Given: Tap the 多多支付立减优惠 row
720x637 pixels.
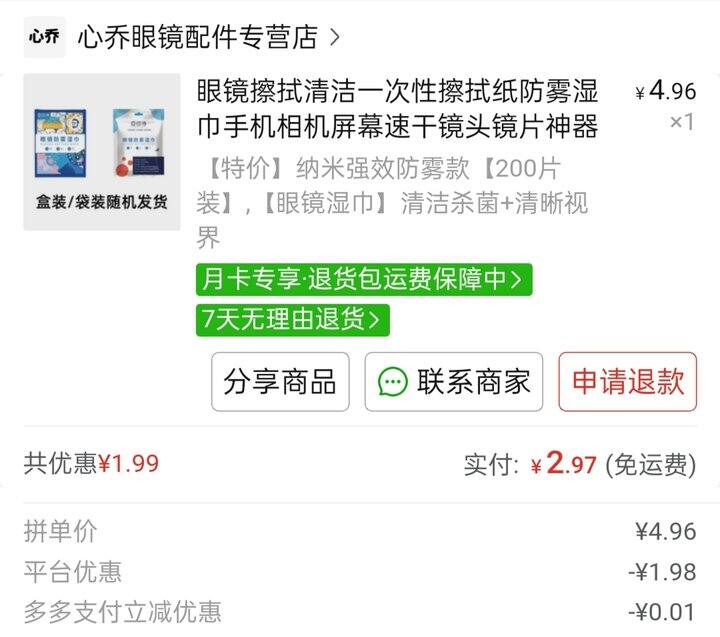Looking at the screenshot, I should pyautogui.click(x=360, y=612).
